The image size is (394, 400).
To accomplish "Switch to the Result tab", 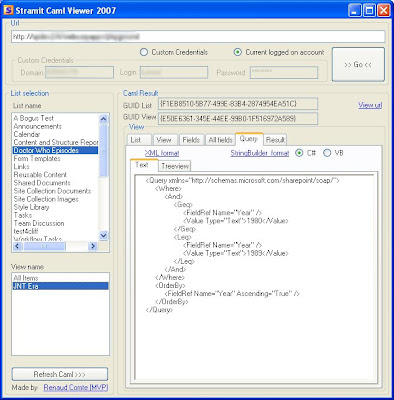I will (275, 140).
